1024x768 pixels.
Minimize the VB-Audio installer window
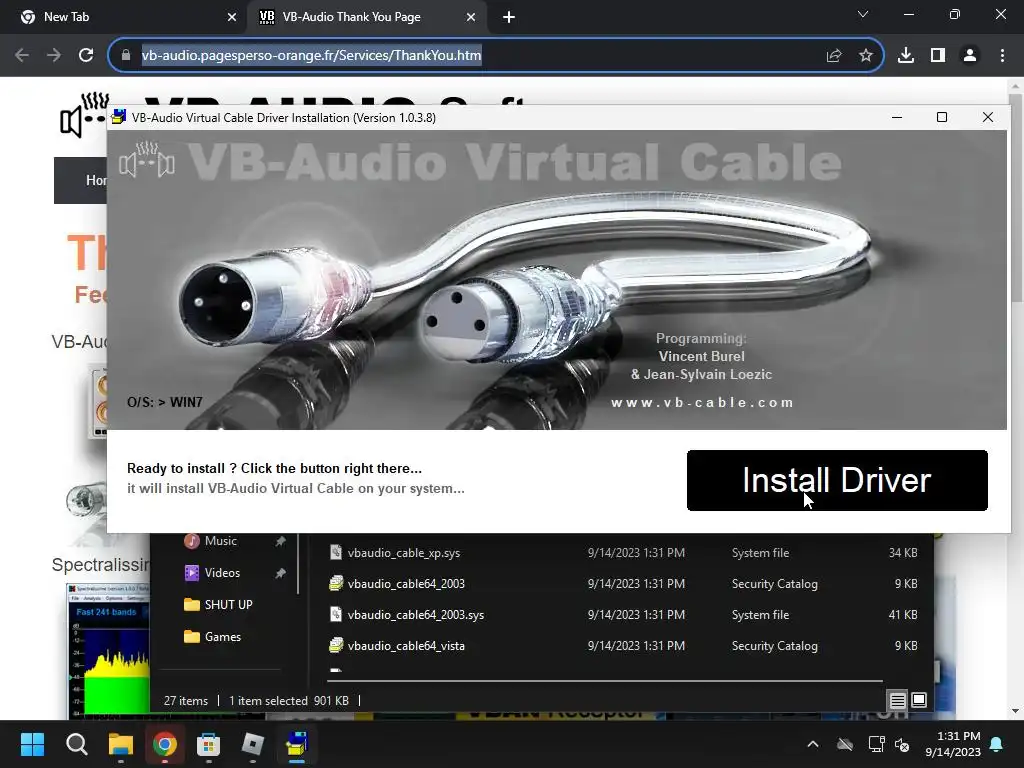[x=897, y=118]
